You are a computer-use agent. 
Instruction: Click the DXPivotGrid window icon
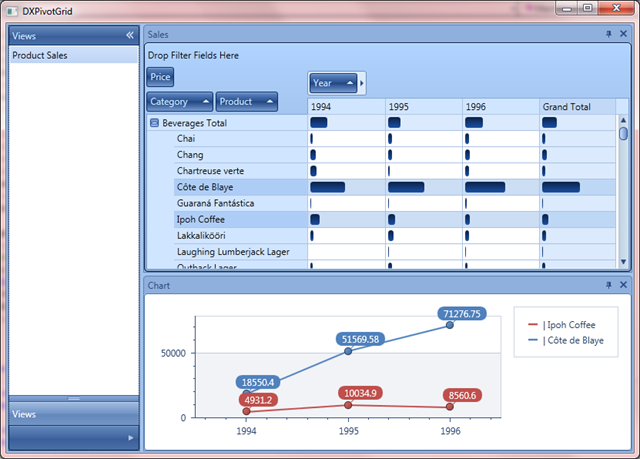point(12,11)
